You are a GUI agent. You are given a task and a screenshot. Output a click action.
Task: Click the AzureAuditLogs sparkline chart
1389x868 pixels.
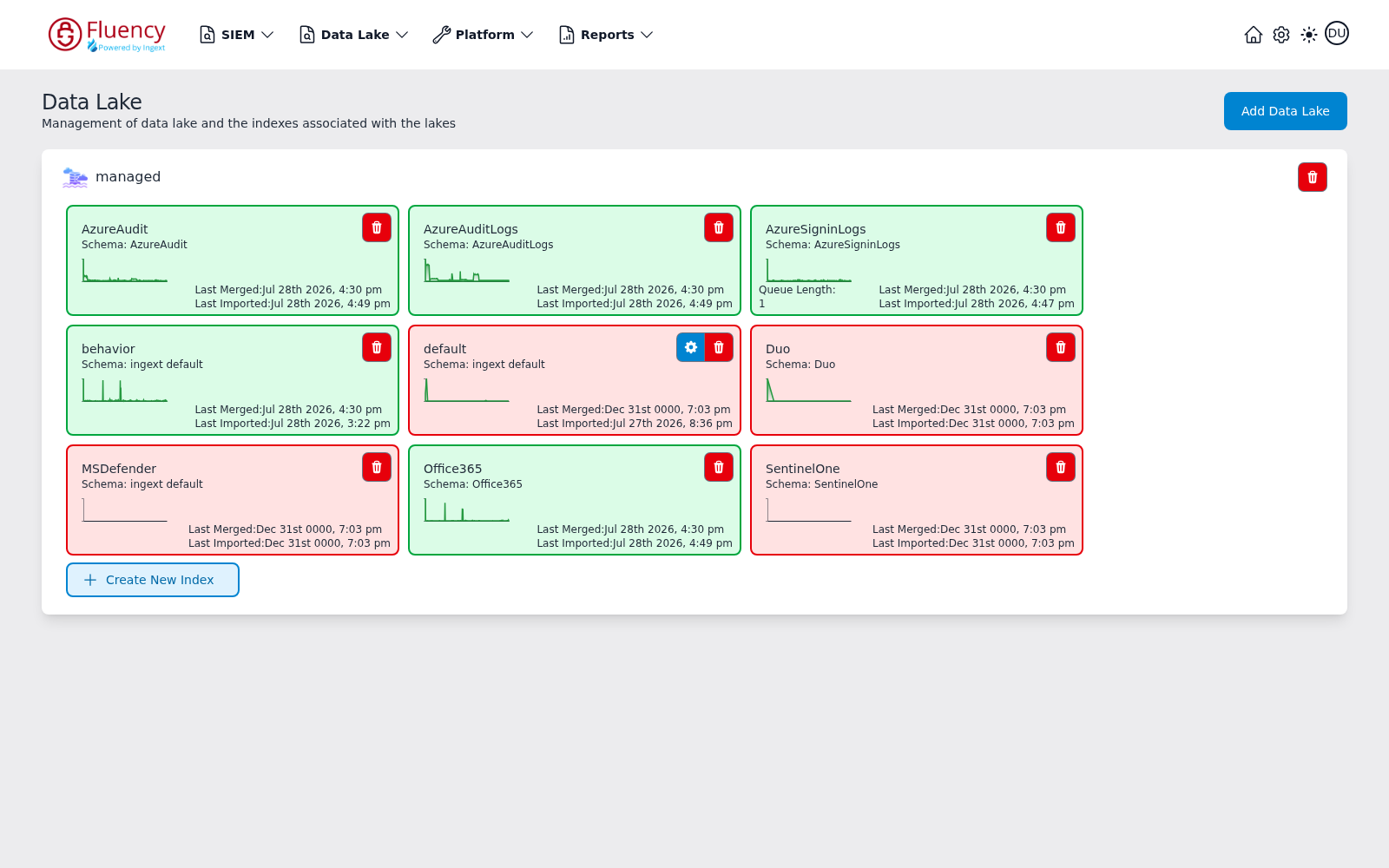click(467, 271)
